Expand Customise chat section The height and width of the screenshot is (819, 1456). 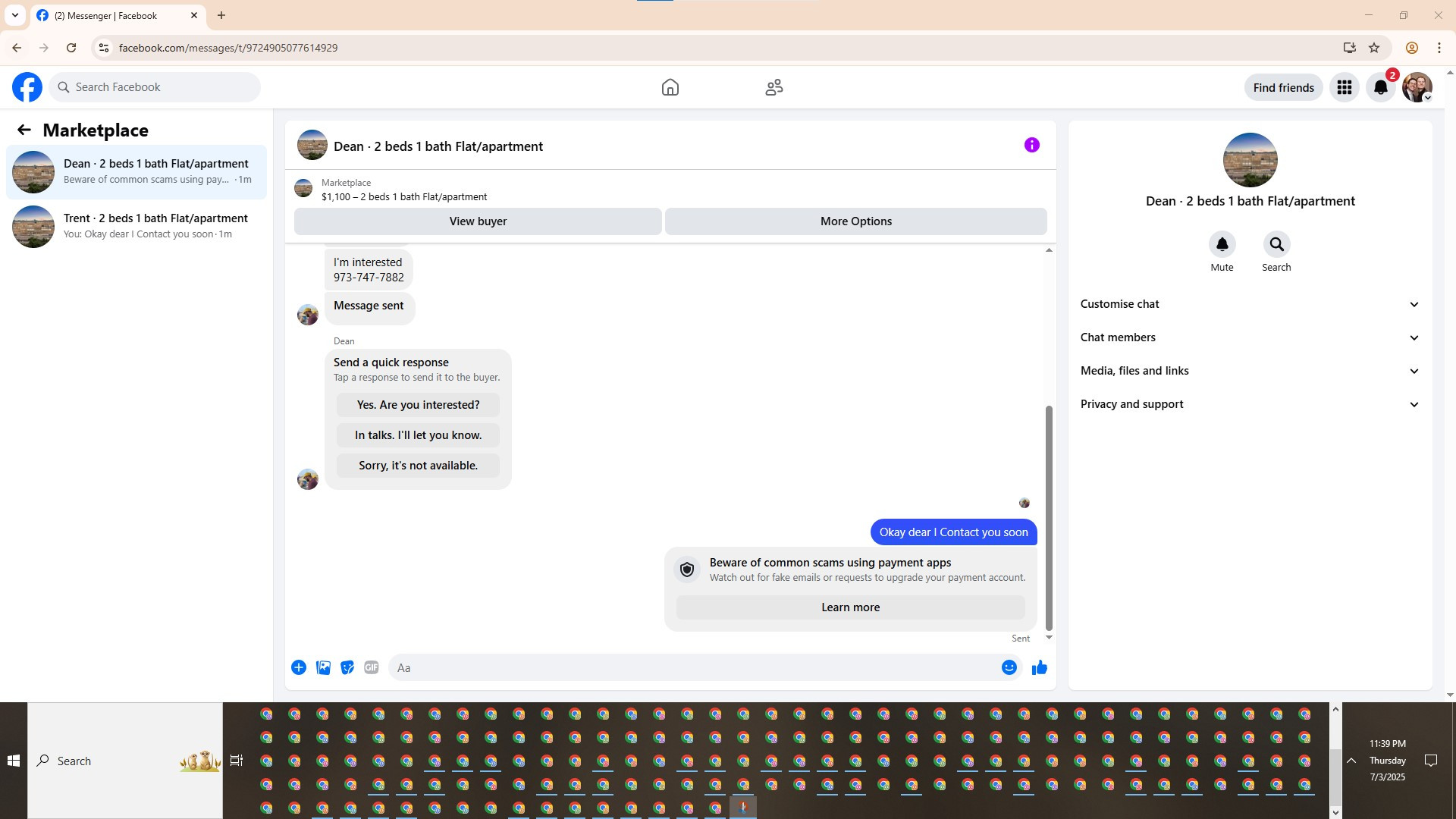1250,304
